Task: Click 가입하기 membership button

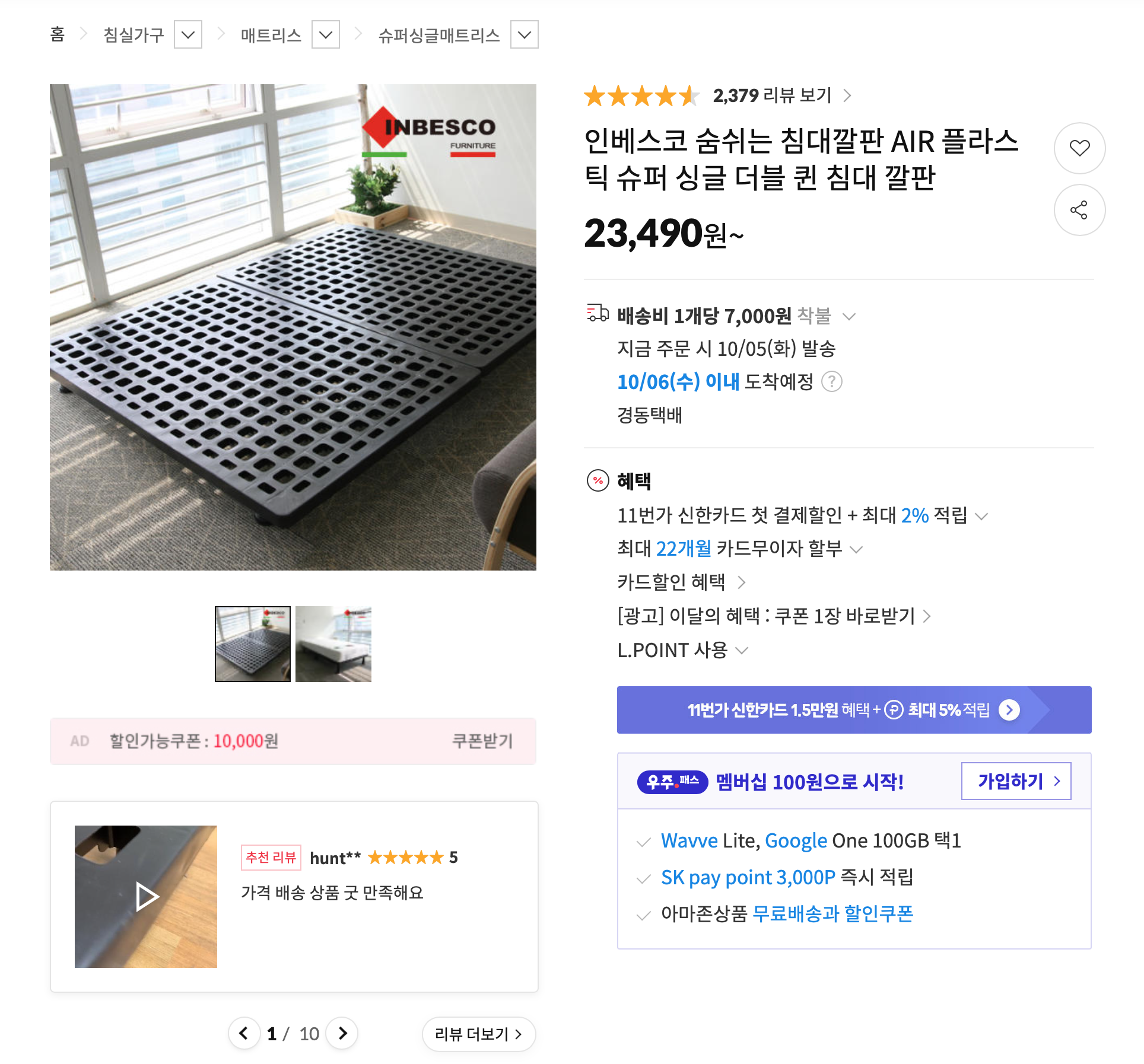Action: [x=1016, y=781]
